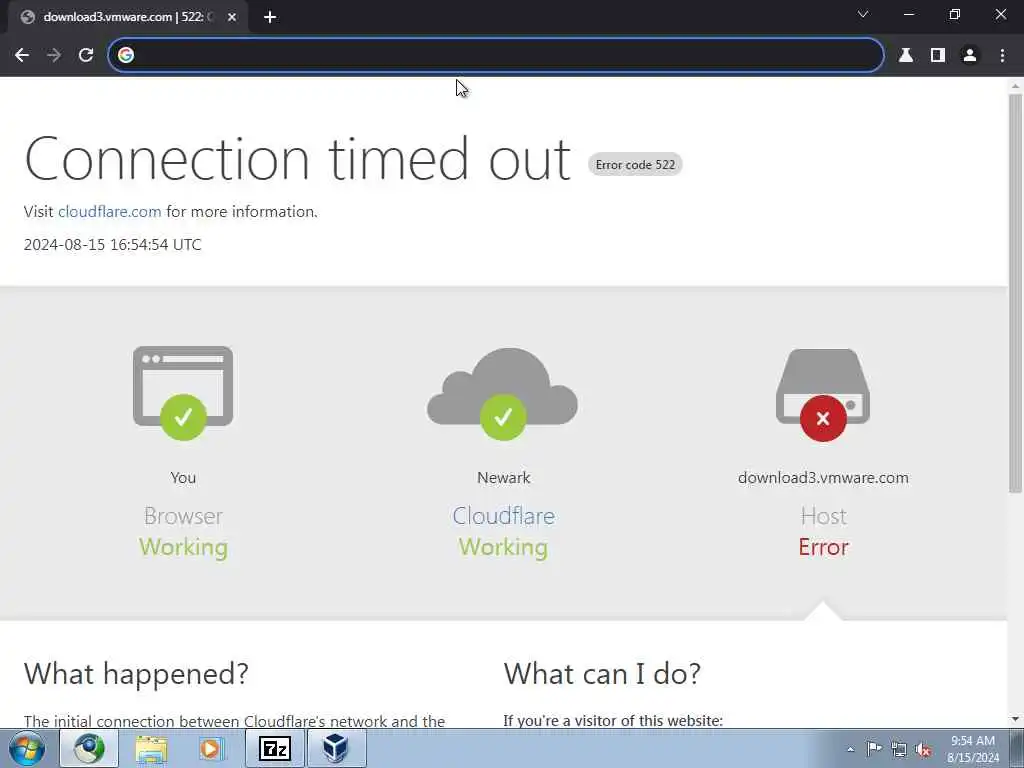Click the Error code 522 badge

click(635, 165)
